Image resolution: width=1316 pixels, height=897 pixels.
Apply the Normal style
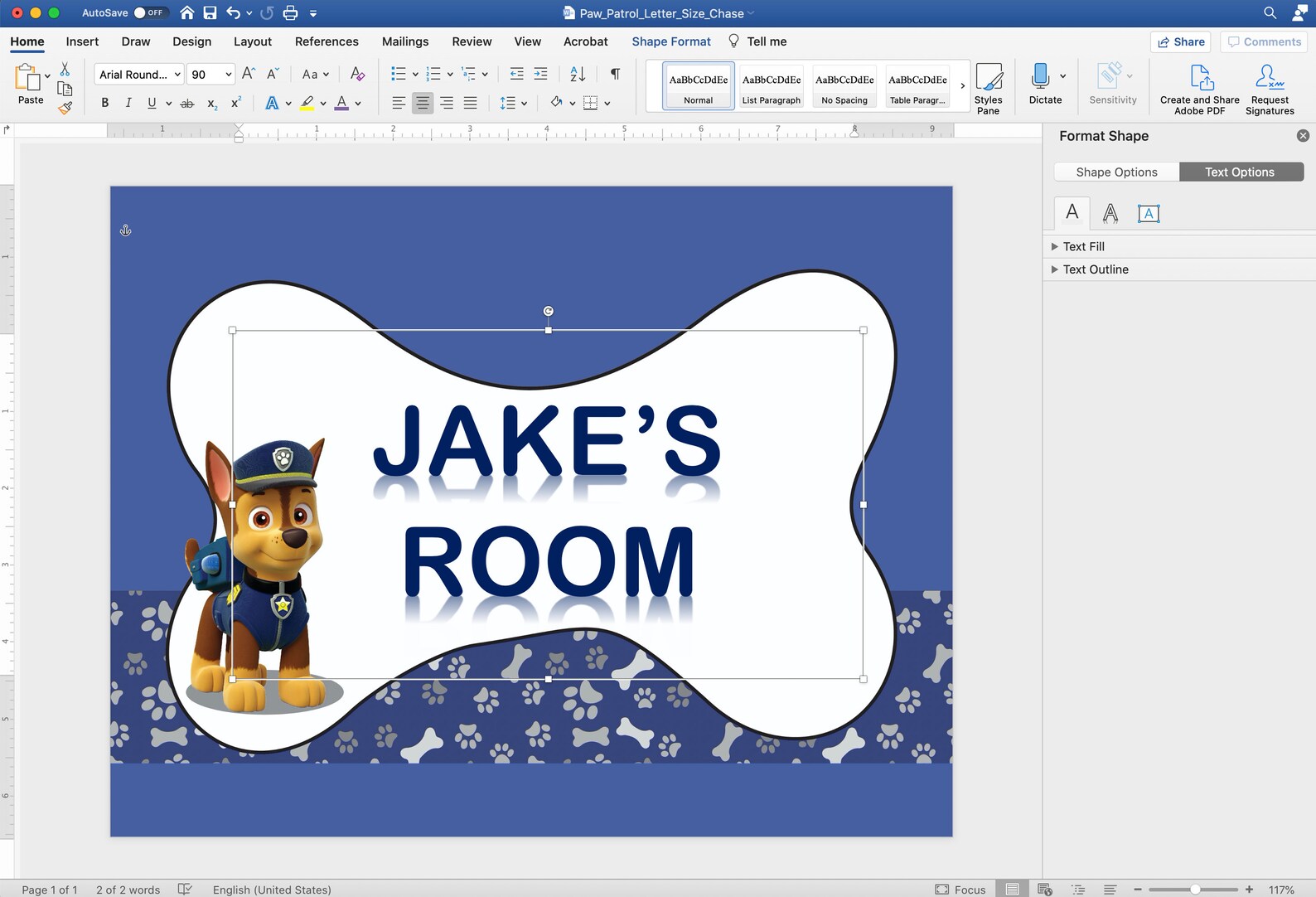click(x=698, y=85)
